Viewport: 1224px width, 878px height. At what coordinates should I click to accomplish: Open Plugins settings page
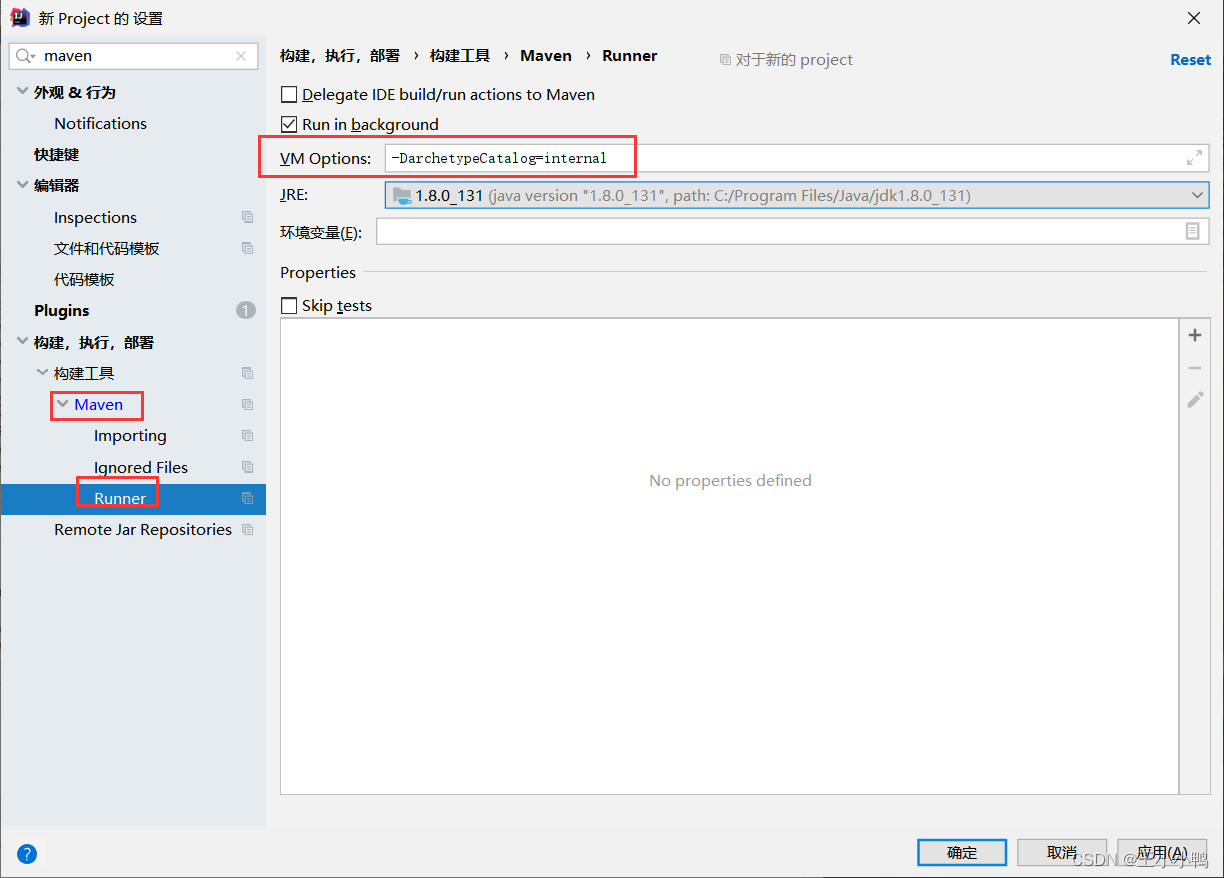pyautogui.click(x=62, y=310)
